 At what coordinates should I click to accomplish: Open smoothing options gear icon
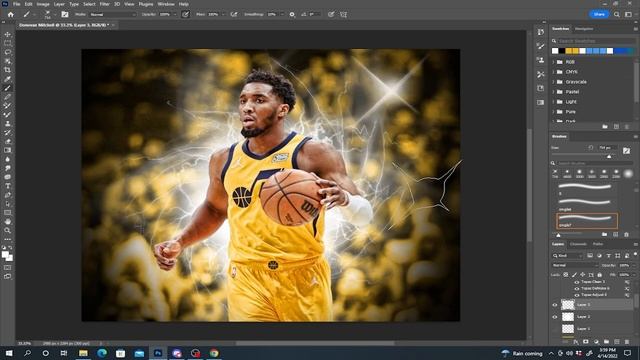coord(292,14)
